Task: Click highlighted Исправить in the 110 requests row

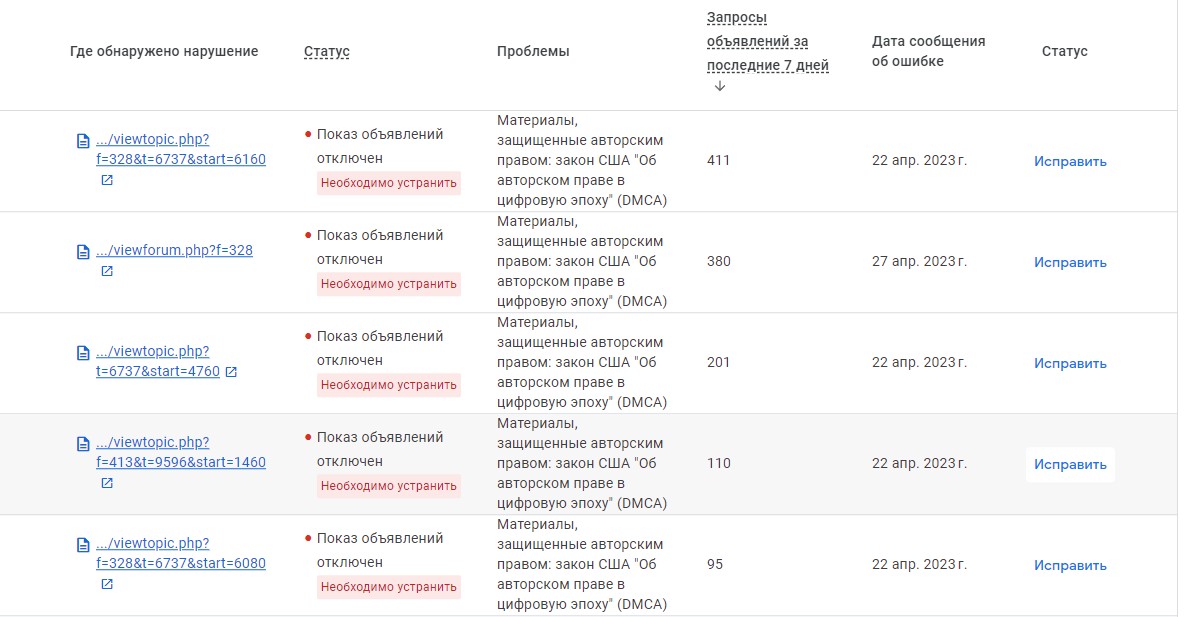Action: [1070, 464]
